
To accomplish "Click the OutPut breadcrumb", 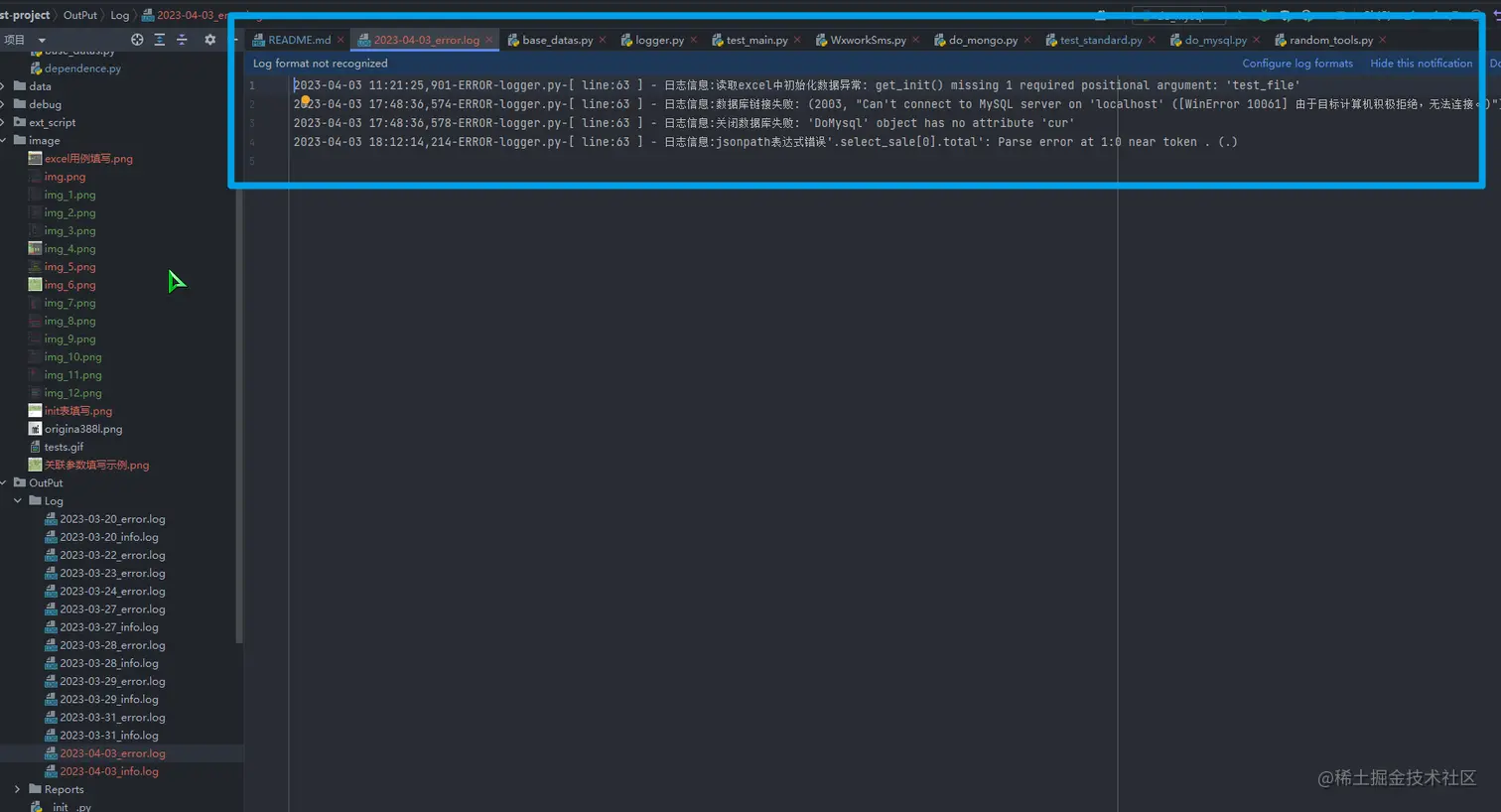I will pyautogui.click(x=80, y=15).
